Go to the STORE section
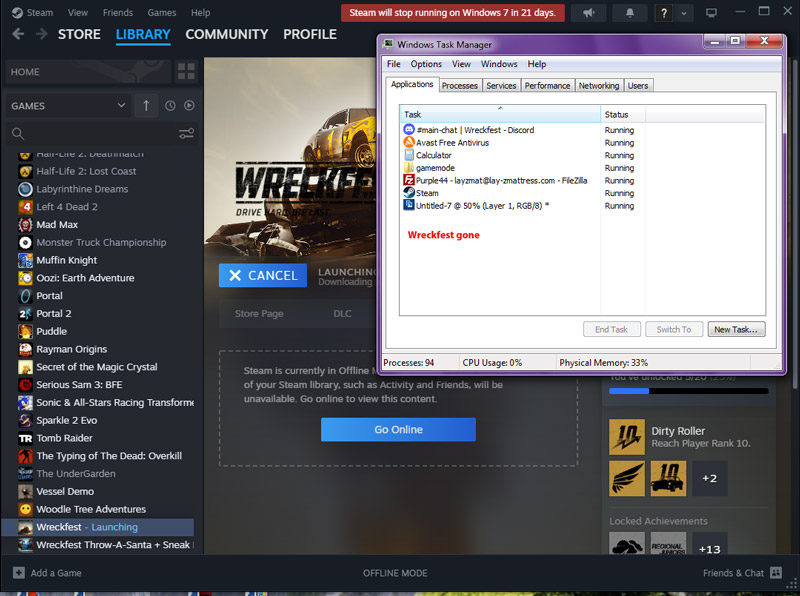Viewport: 800px width, 596px height. [79, 34]
